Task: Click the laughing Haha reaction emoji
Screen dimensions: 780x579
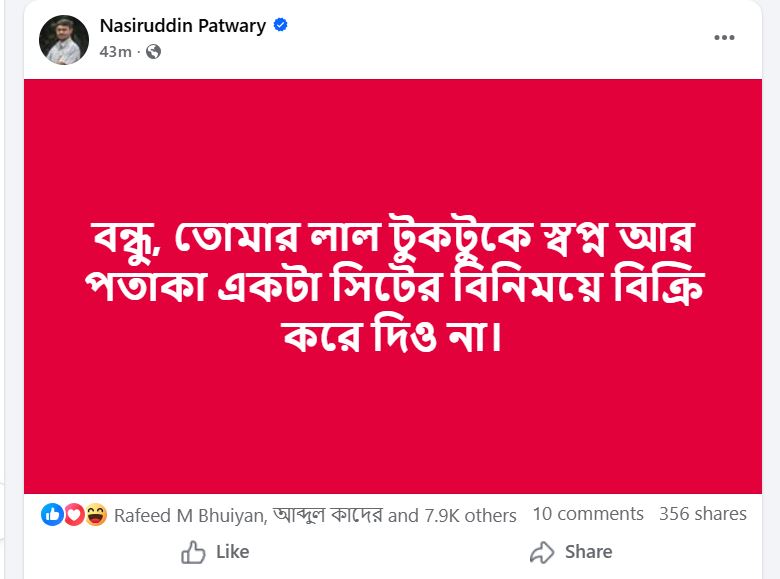Action: [x=95, y=515]
